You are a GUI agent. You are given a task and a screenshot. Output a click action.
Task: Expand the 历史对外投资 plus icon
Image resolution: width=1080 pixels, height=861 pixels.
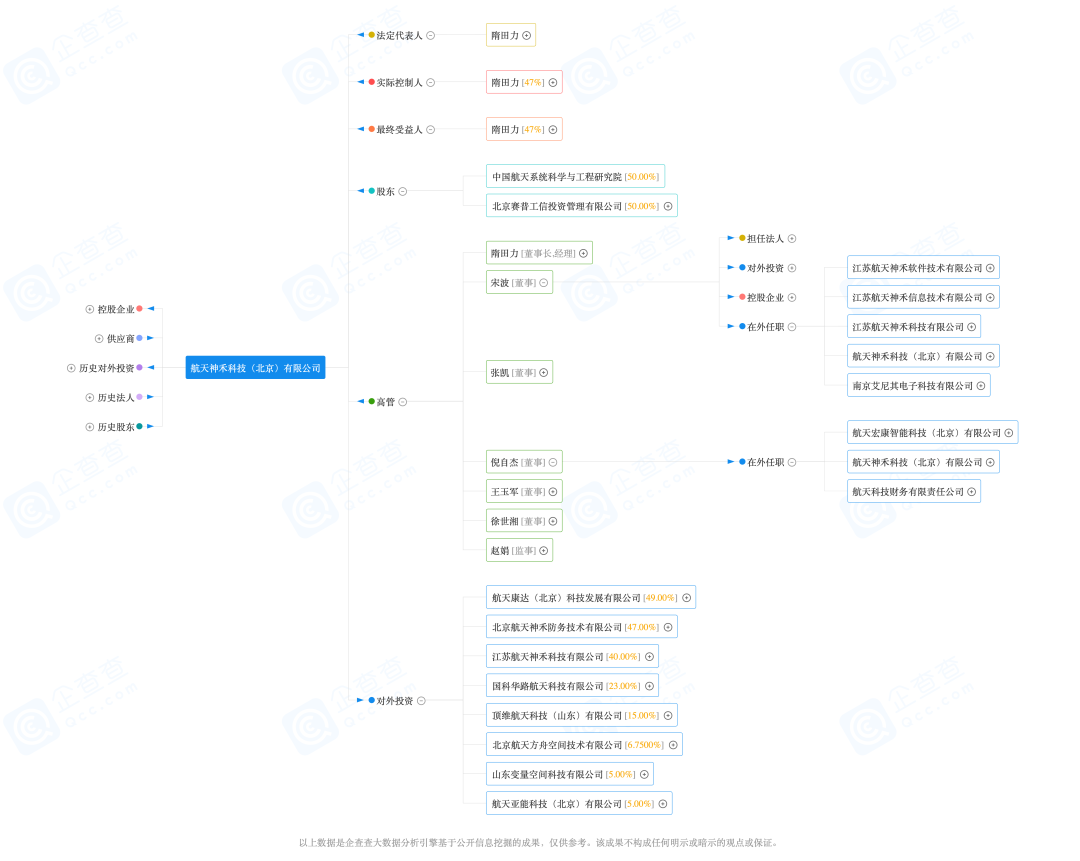pyautogui.click(x=71, y=368)
